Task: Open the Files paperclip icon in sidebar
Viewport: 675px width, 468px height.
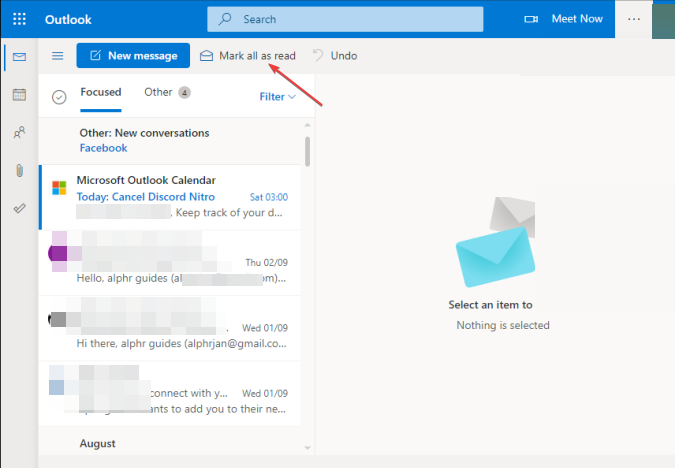Action: [19, 170]
